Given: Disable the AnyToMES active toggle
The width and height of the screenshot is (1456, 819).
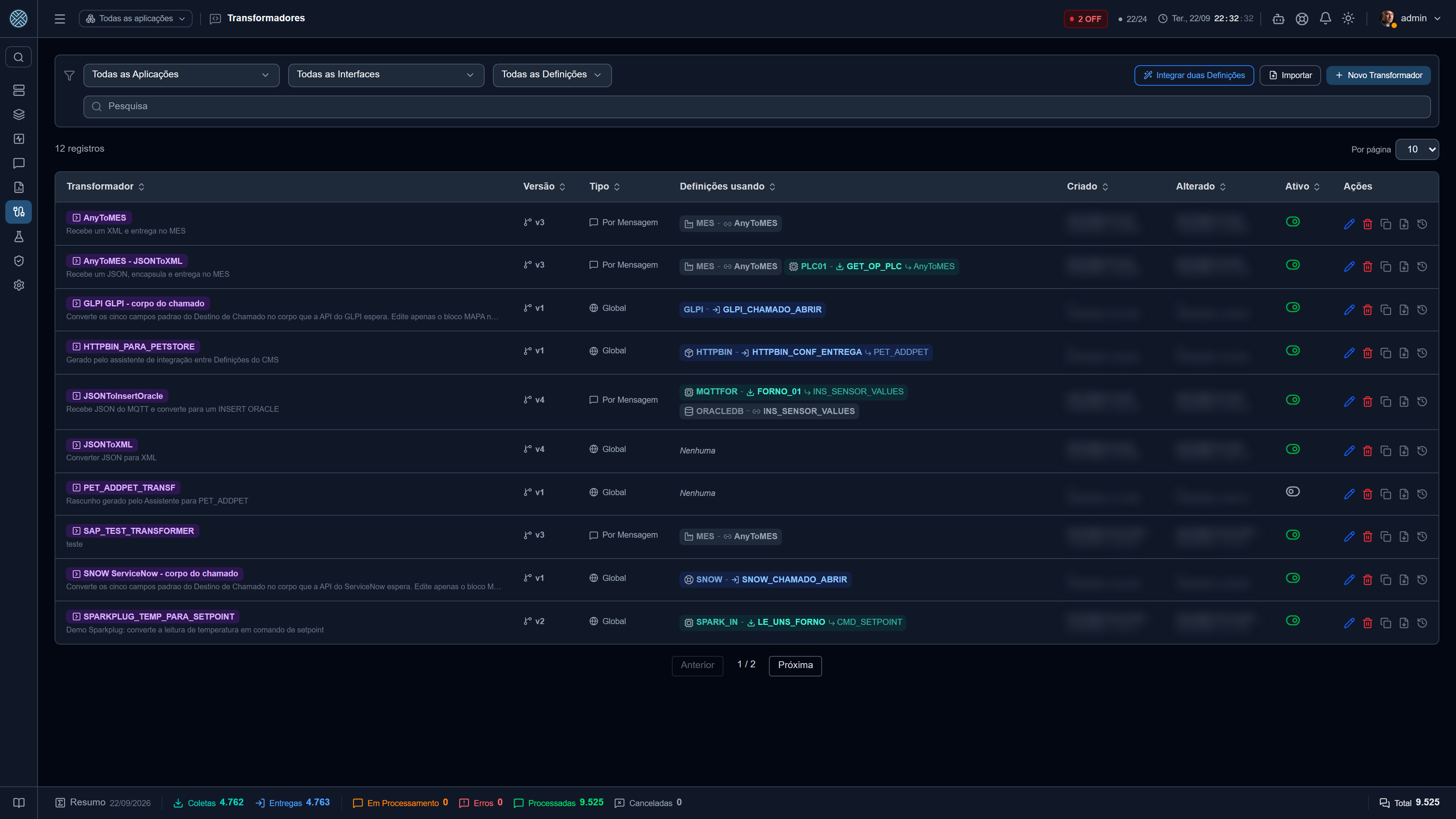Looking at the screenshot, I should [1293, 221].
